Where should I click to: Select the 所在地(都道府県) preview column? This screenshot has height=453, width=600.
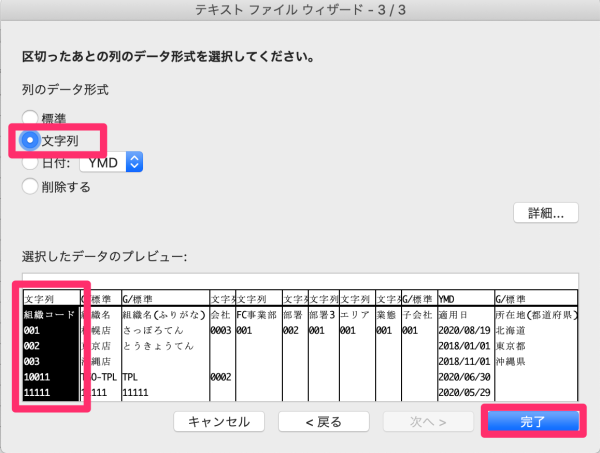(x=536, y=313)
